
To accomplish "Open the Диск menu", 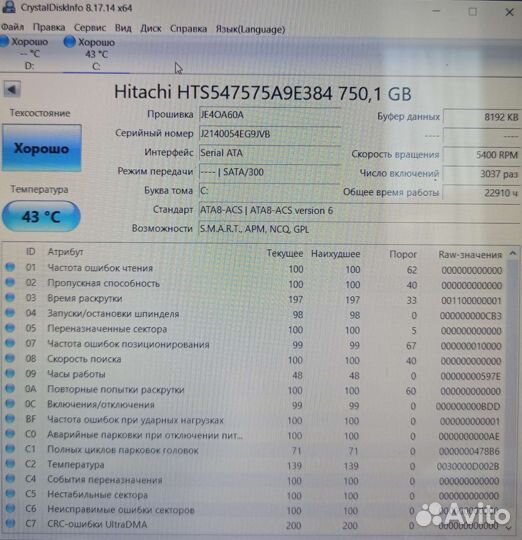I will (x=151, y=28).
